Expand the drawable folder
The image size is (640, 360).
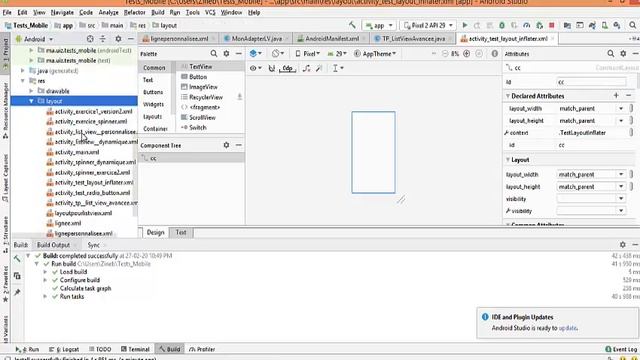[x=31, y=91]
